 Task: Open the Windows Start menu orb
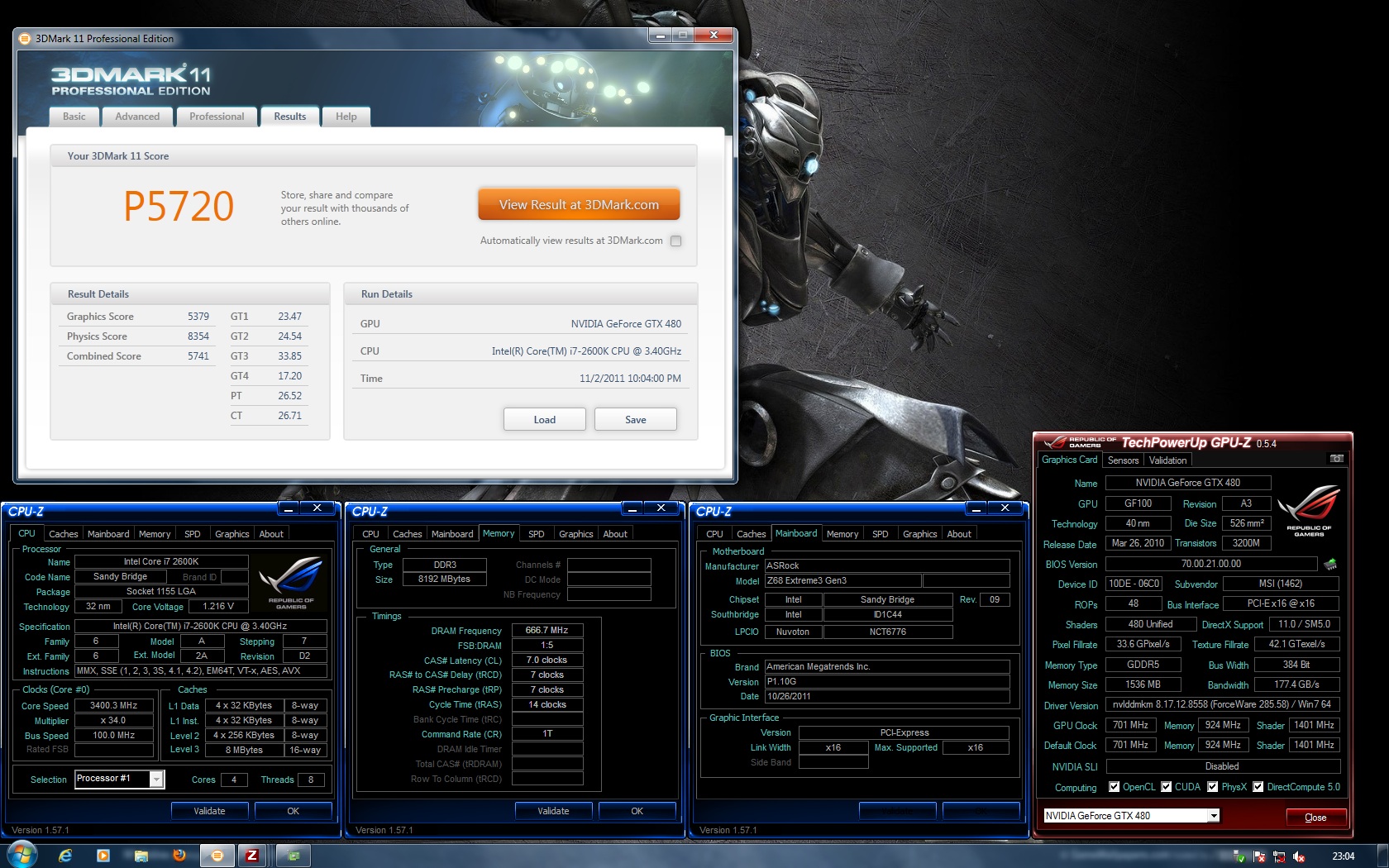21,855
